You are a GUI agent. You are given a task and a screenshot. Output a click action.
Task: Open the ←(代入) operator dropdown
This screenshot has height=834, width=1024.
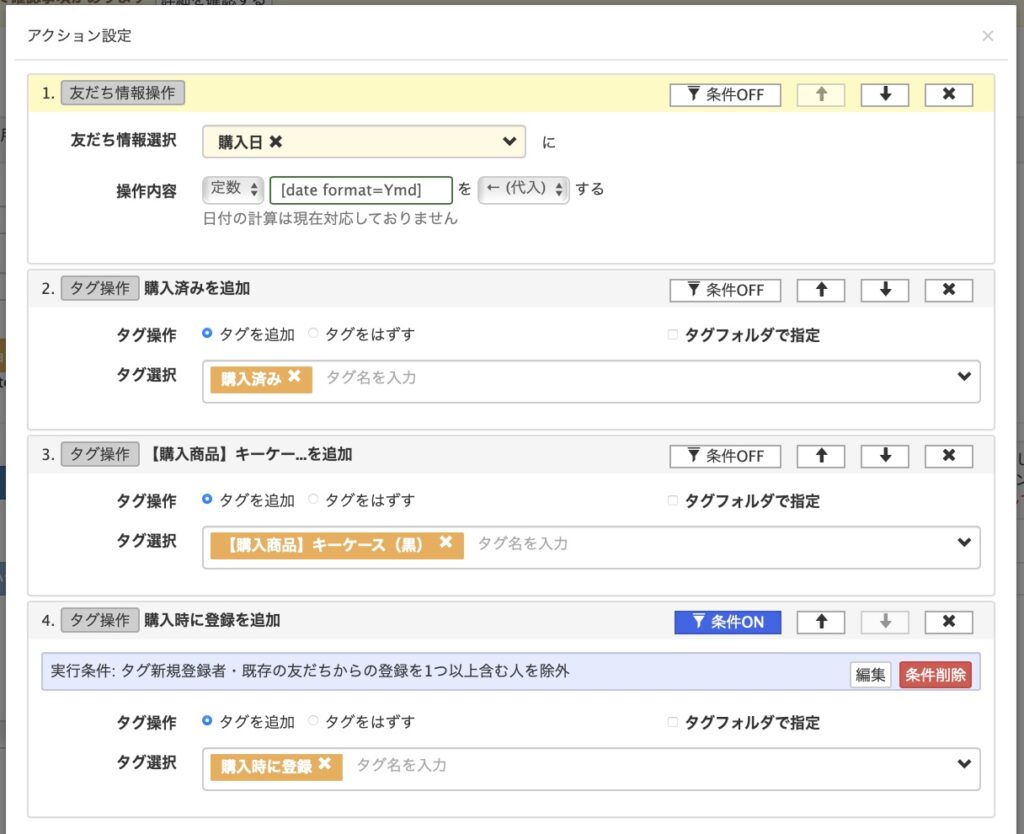(x=523, y=189)
